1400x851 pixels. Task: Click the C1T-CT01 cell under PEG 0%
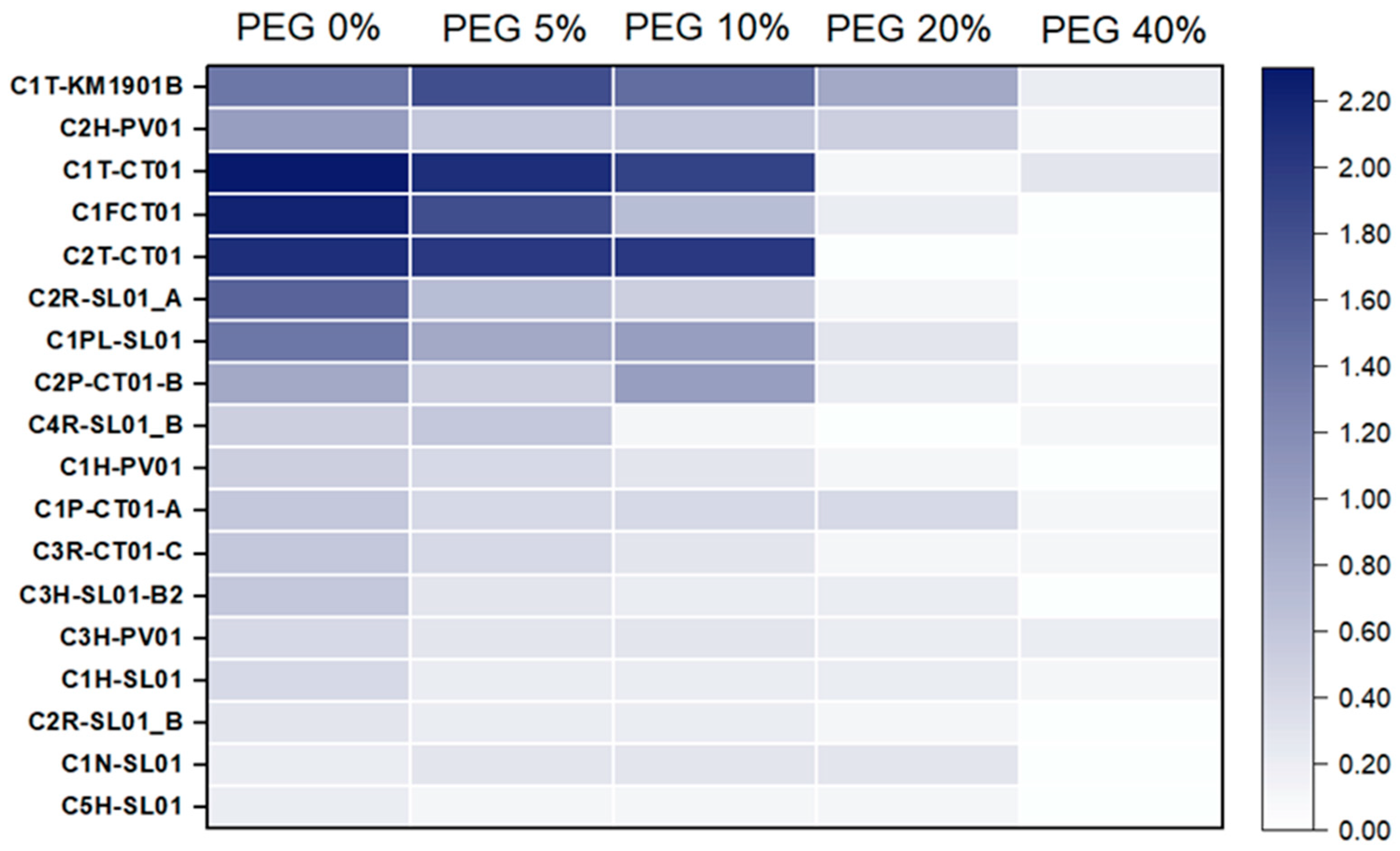(307, 172)
